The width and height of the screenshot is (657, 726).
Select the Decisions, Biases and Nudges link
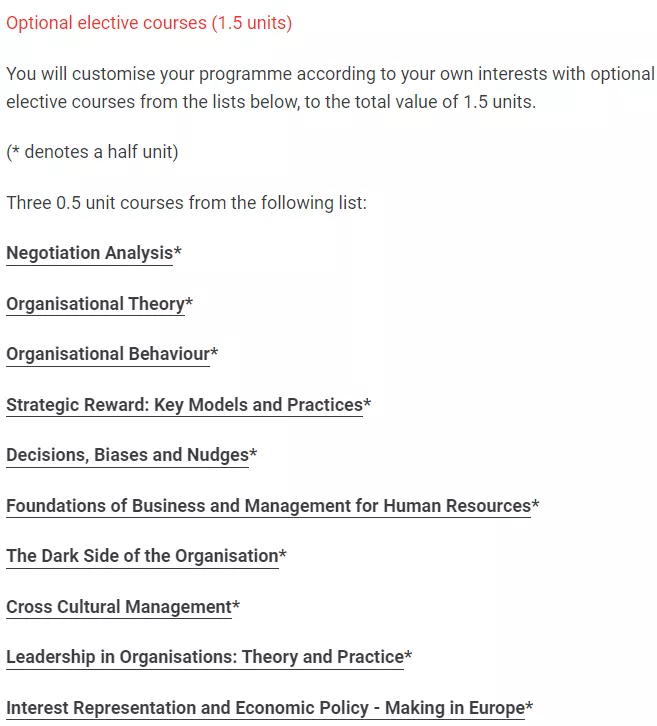[x=127, y=455]
